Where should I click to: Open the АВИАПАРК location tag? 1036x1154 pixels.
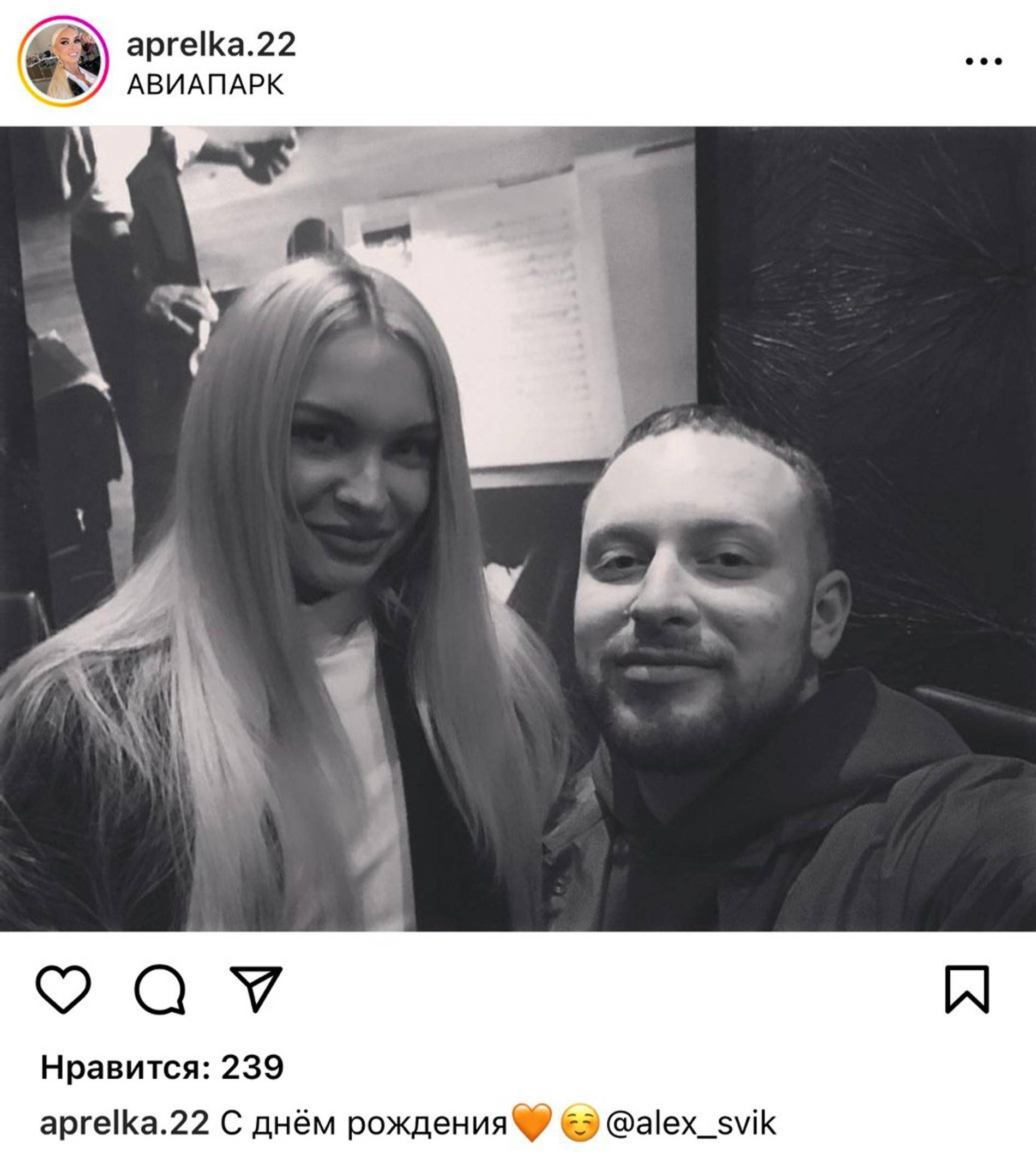click(205, 85)
